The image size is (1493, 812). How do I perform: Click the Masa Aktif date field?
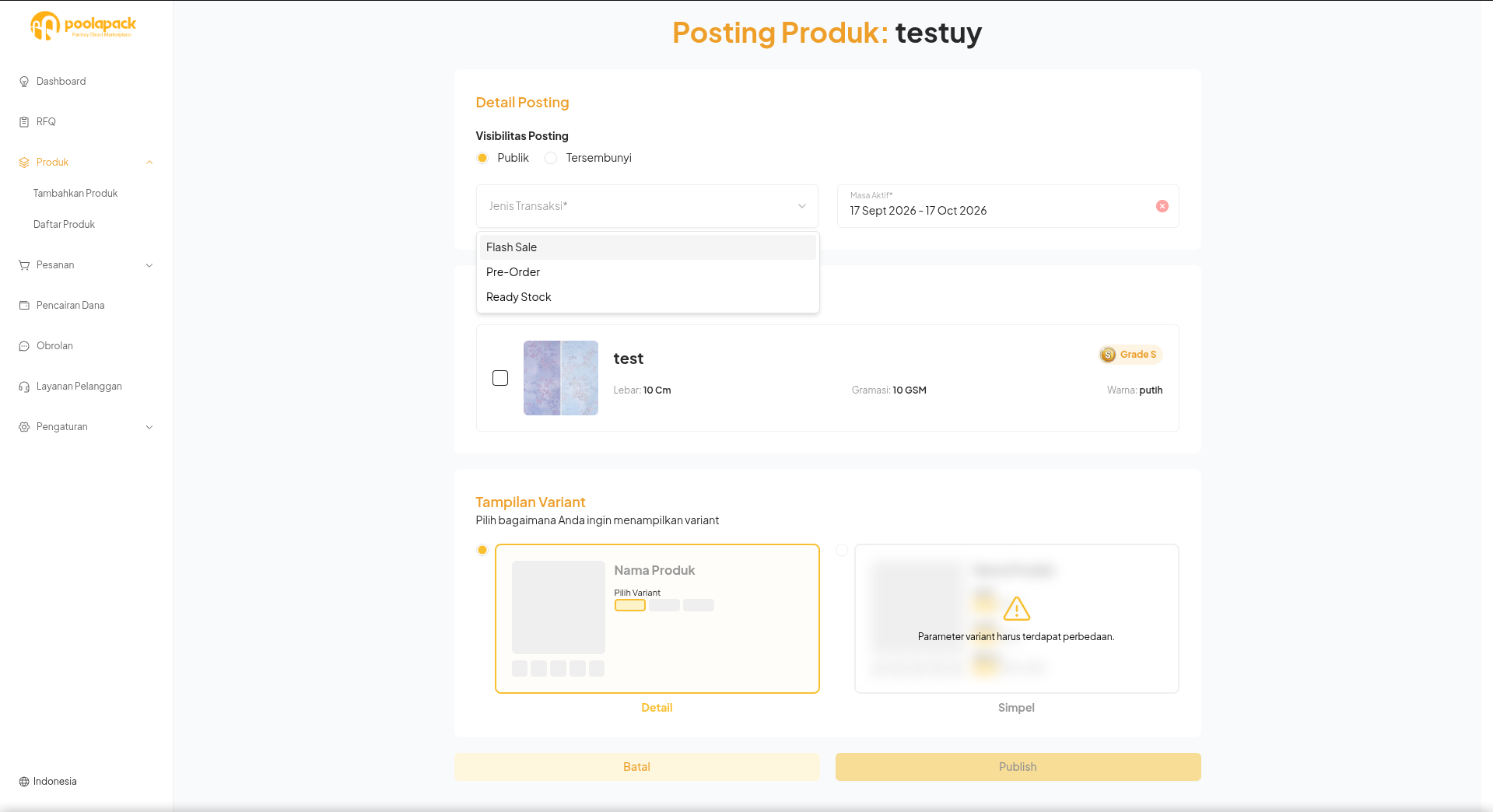coord(1008,206)
